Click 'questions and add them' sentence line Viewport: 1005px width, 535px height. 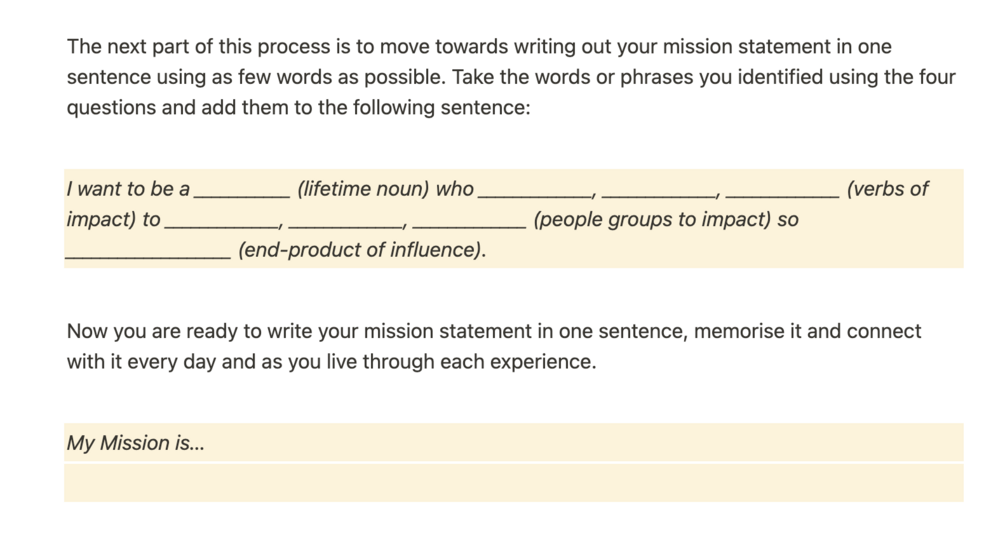tap(299, 107)
